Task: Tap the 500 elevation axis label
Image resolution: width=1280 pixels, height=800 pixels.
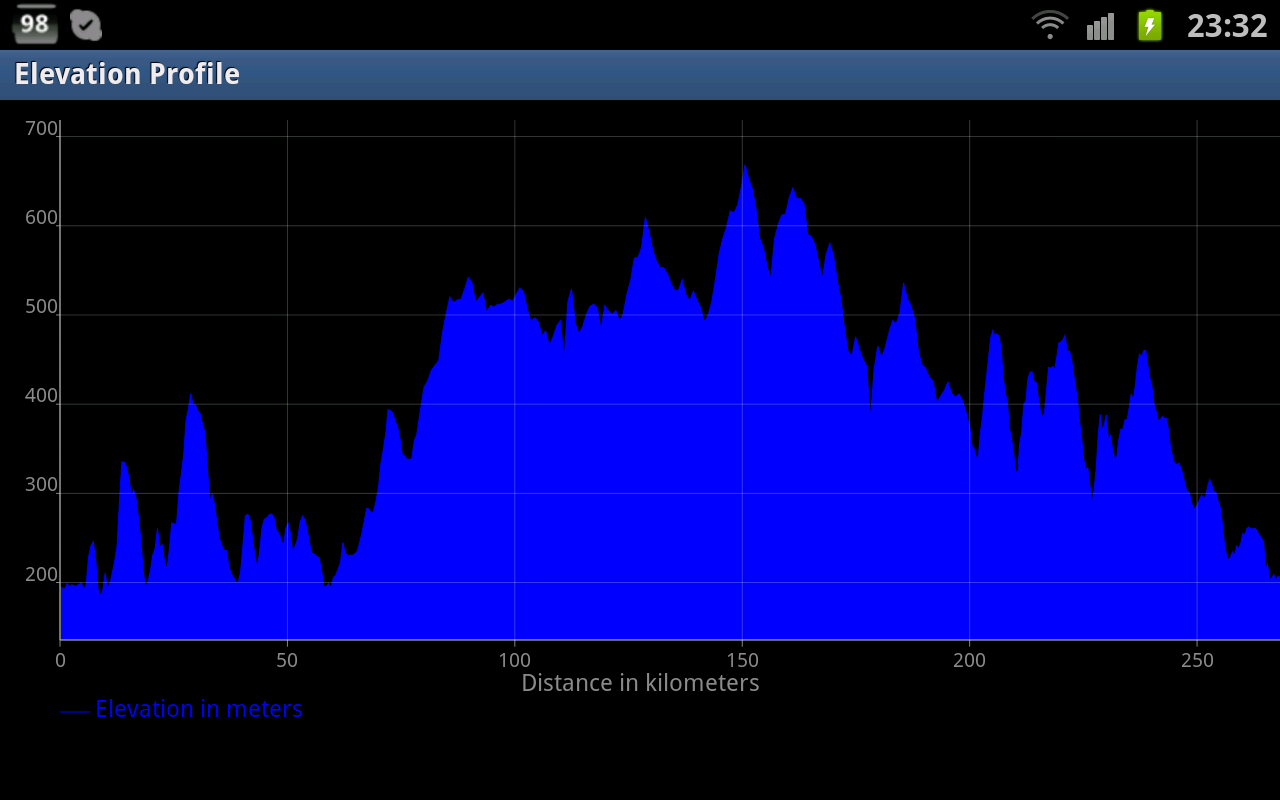Action: click(41, 307)
